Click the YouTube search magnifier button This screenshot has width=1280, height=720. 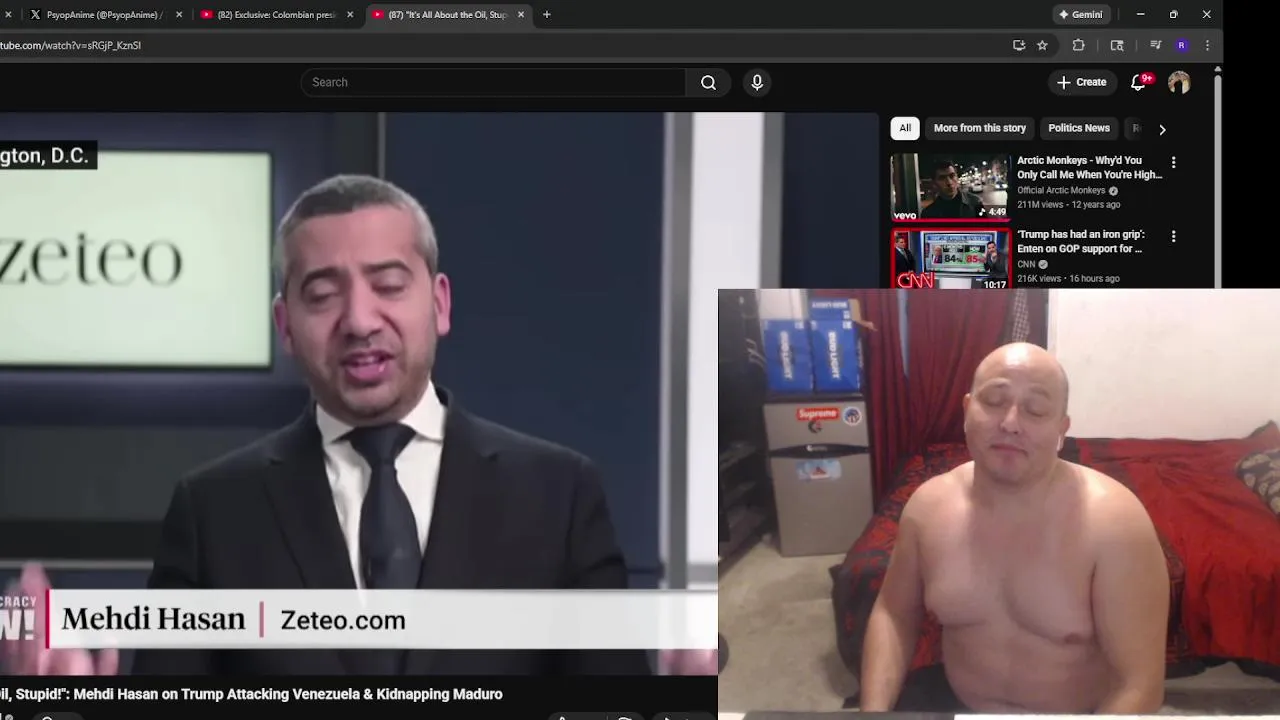(x=708, y=82)
